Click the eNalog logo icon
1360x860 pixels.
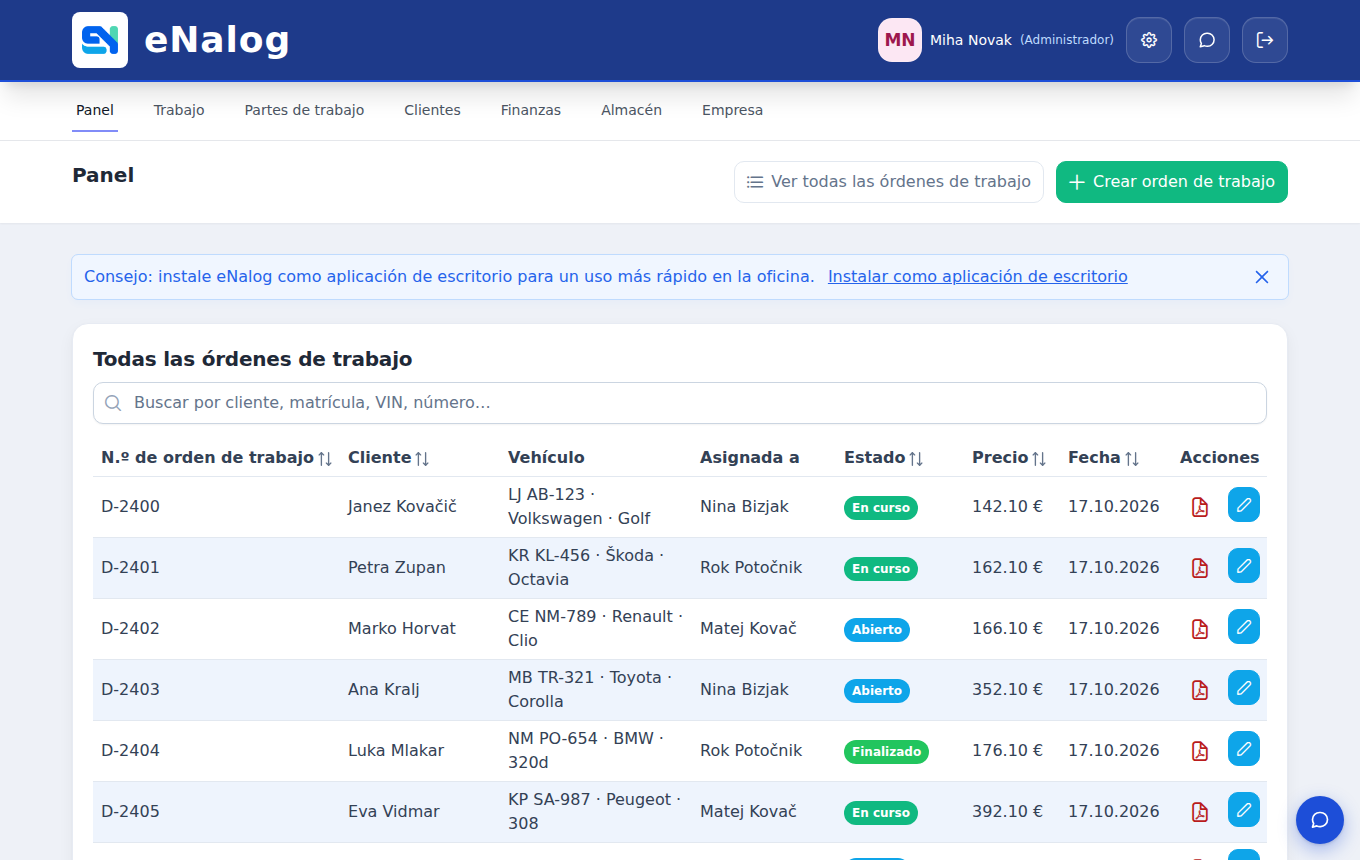pos(100,40)
